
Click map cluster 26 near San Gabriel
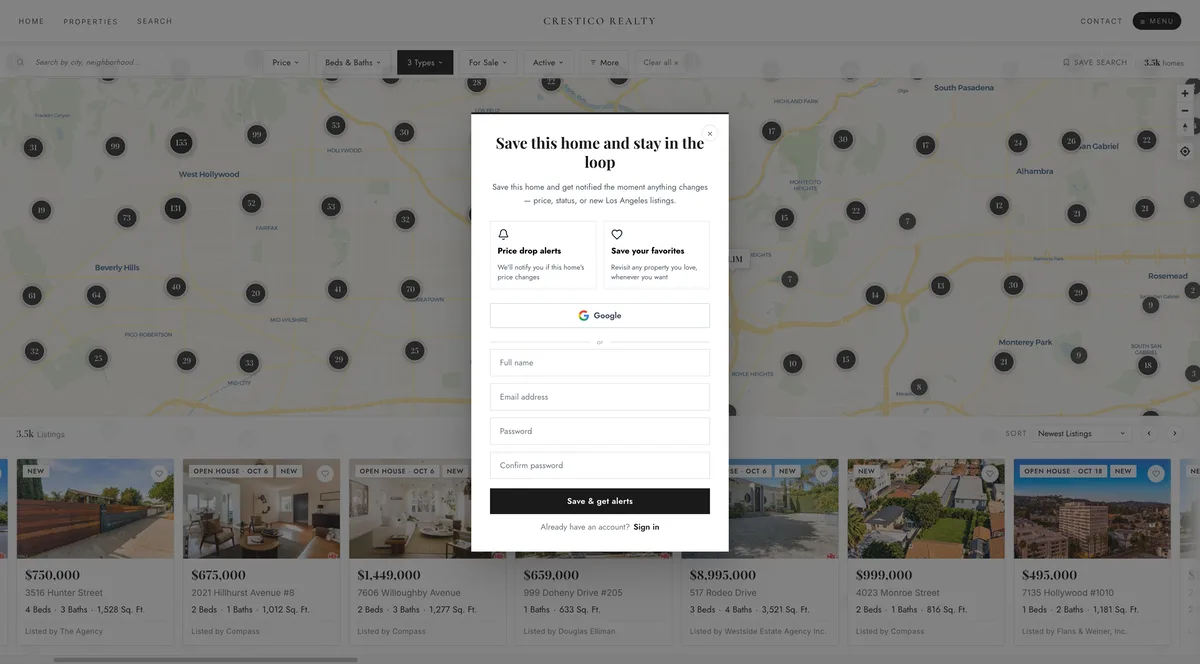pos(1071,141)
